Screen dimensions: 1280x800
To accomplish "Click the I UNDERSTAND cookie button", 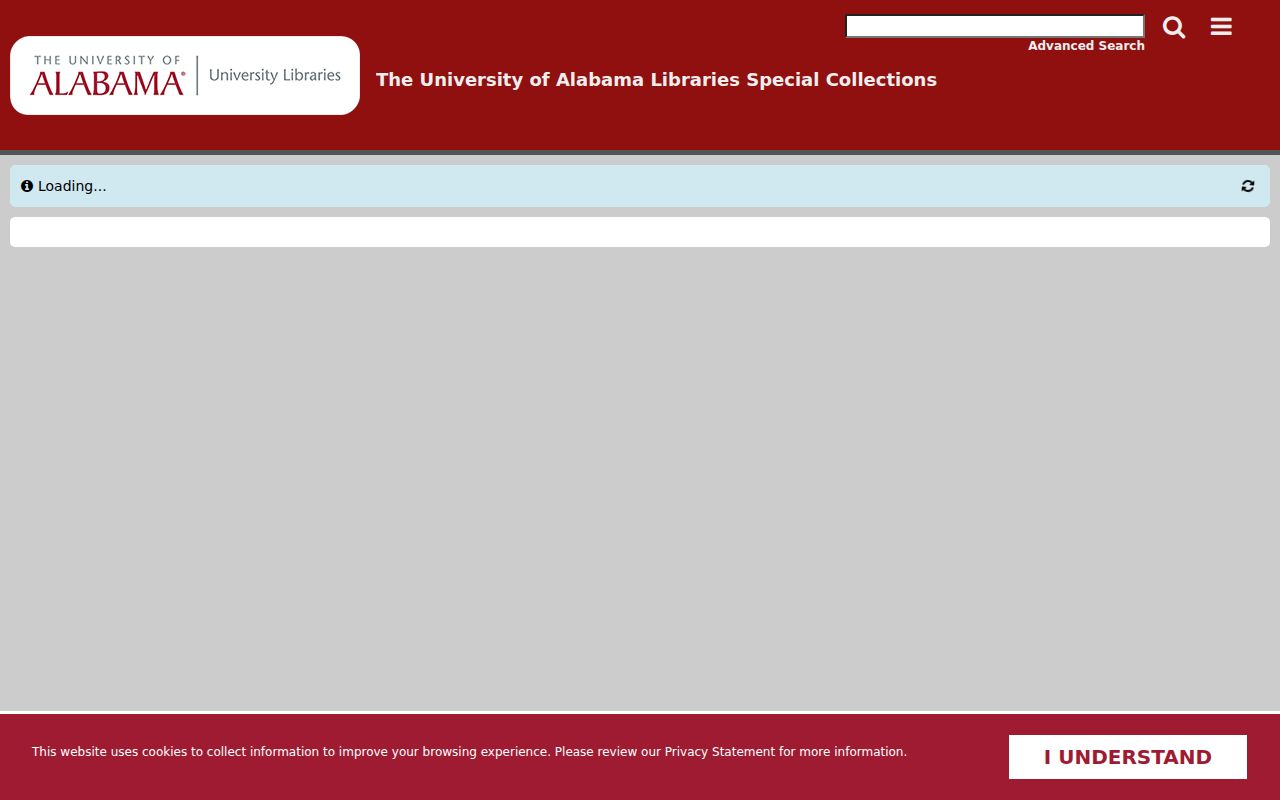I will pyautogui.click(x=1128, y=757).
